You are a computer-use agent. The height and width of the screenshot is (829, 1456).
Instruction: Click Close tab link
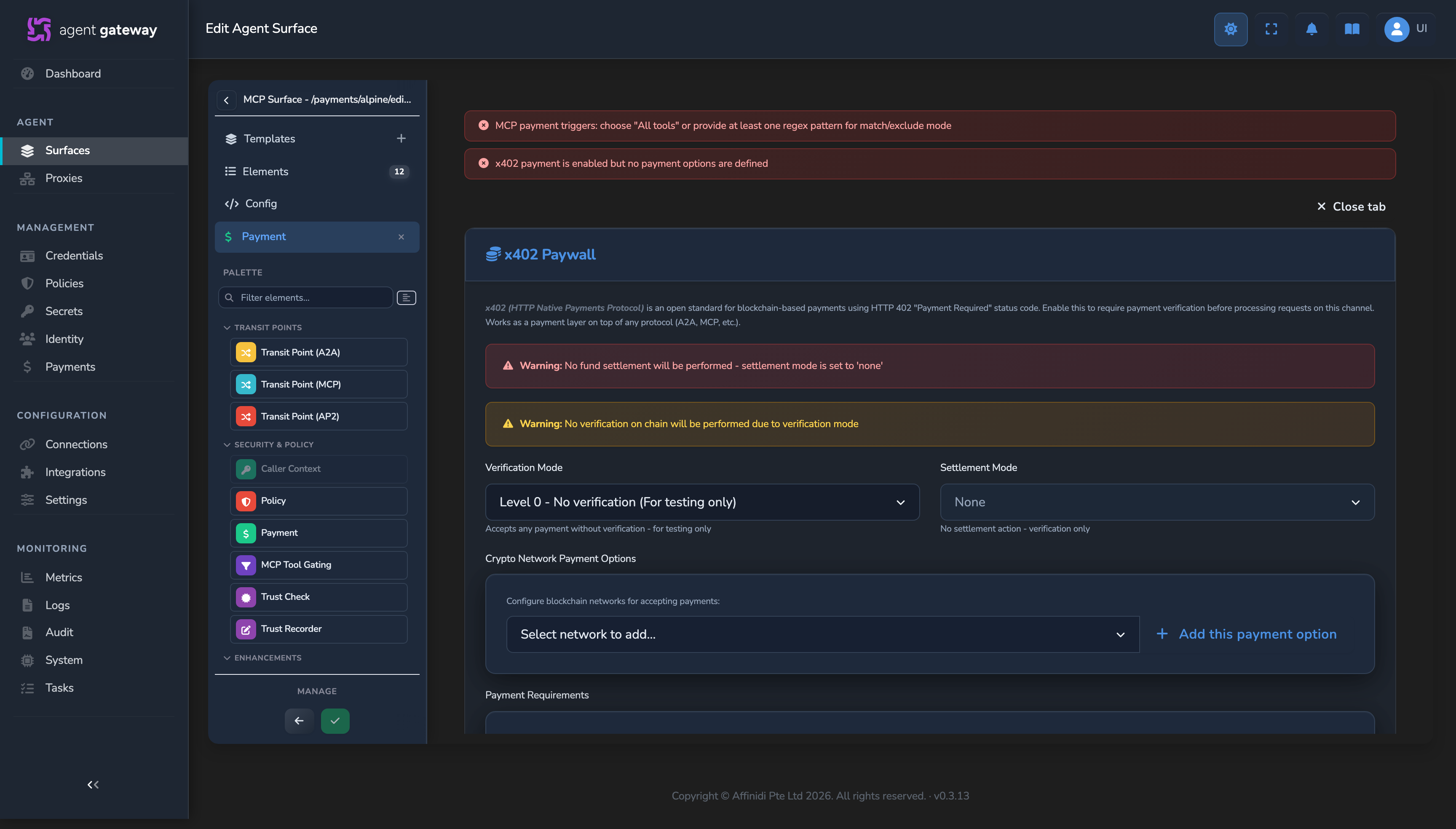[1351, 207]
